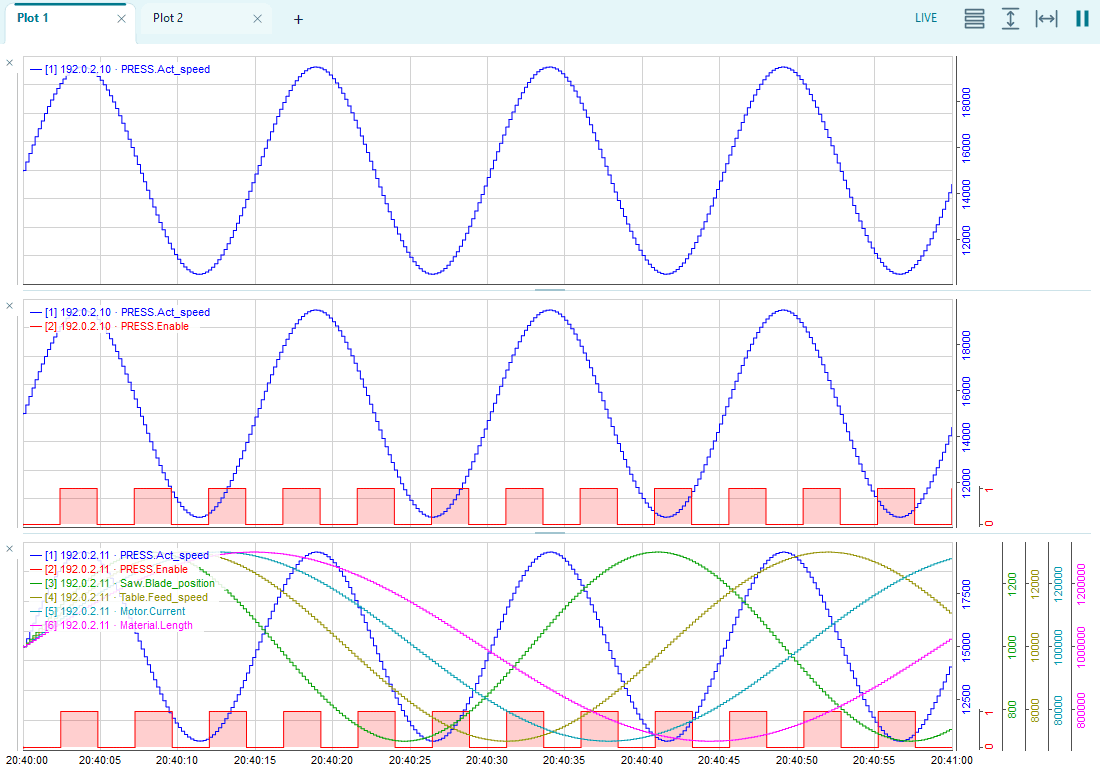
Task: Switch to the Plot 1 tab
Action: (x=32, y=18)
